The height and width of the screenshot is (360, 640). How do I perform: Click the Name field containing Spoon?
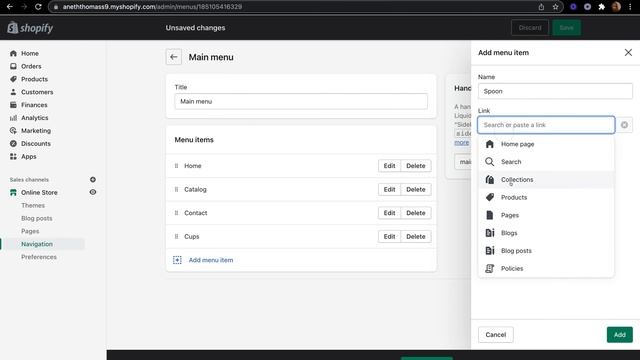click(x=555, y=91)
